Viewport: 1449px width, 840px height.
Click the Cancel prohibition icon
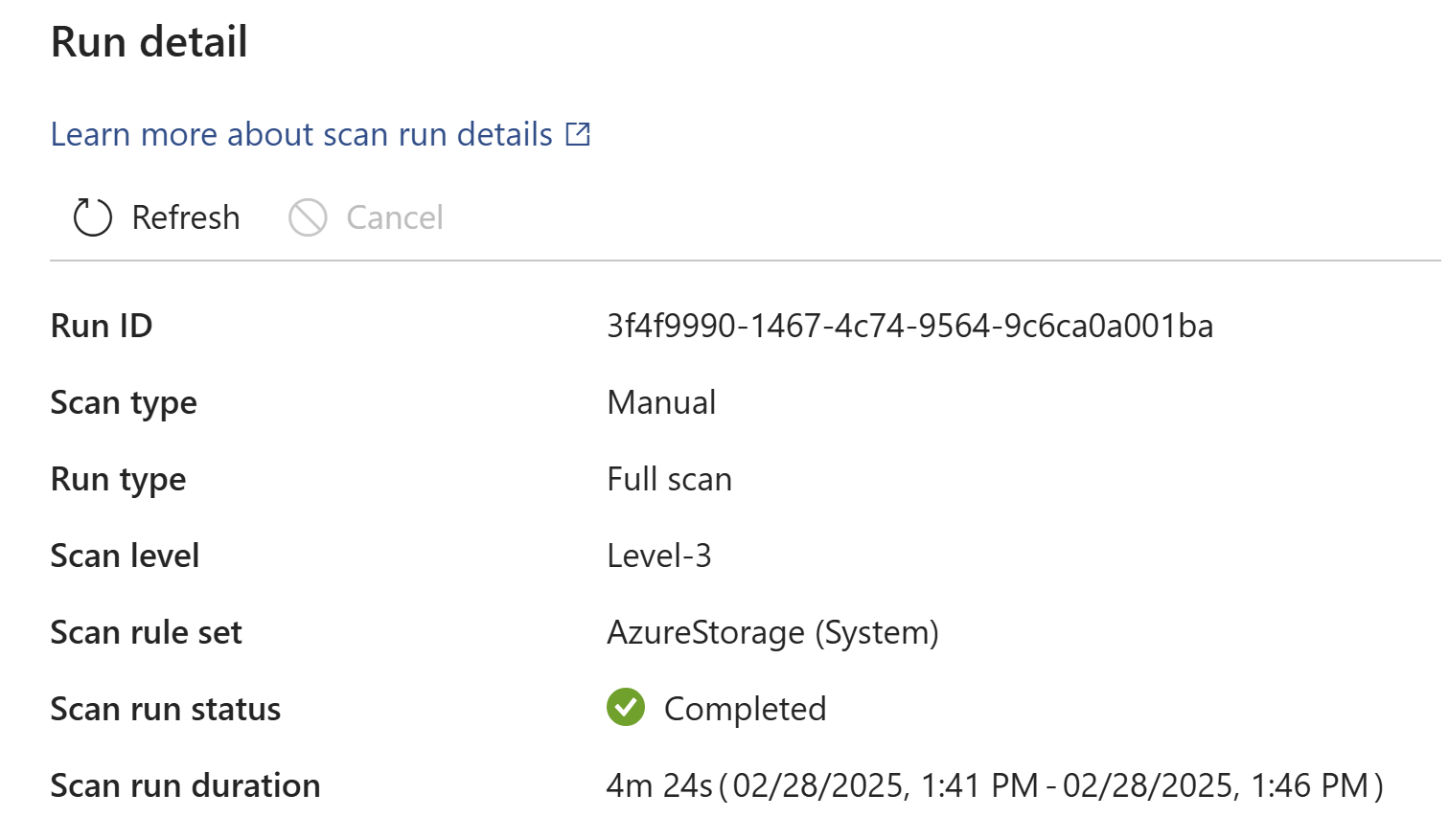[x=307, y=217]
